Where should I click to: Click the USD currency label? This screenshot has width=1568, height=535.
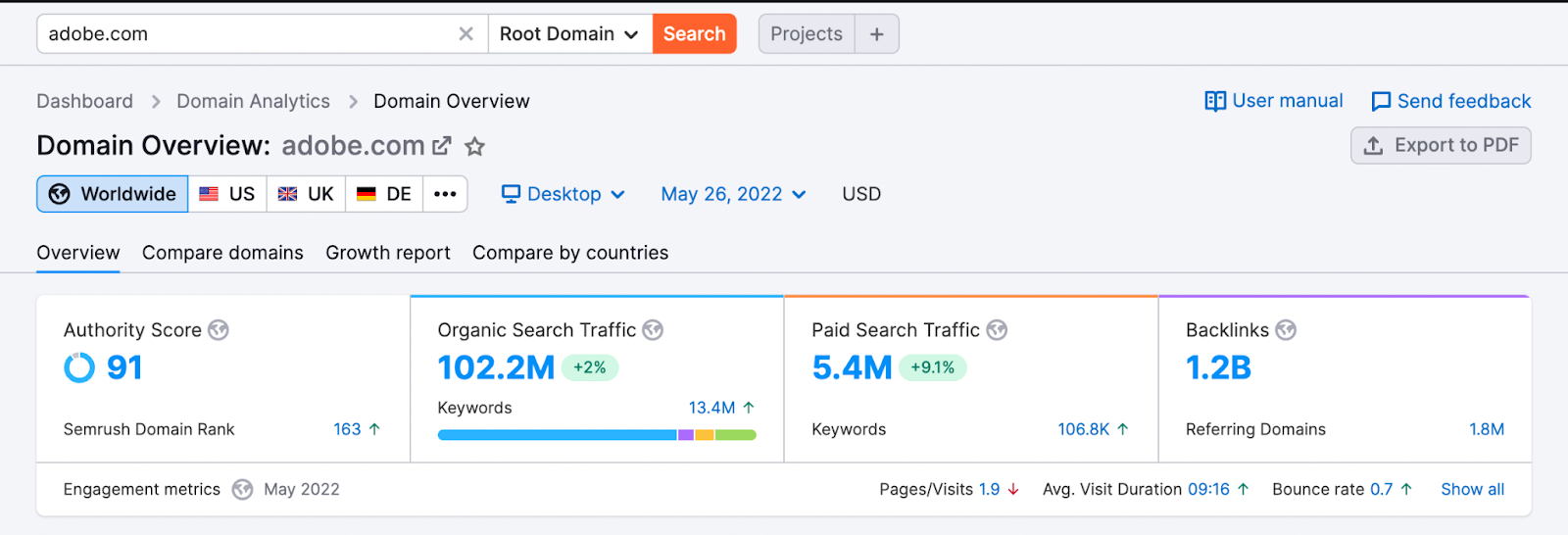pyautogui.click(x=861, y=194)
